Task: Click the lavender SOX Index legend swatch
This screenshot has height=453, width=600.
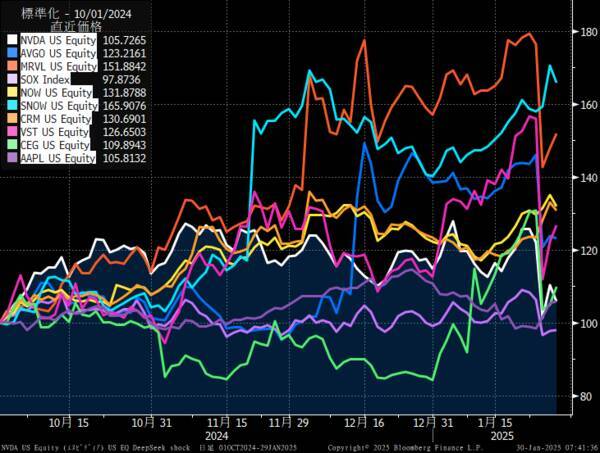Action: 13,79
